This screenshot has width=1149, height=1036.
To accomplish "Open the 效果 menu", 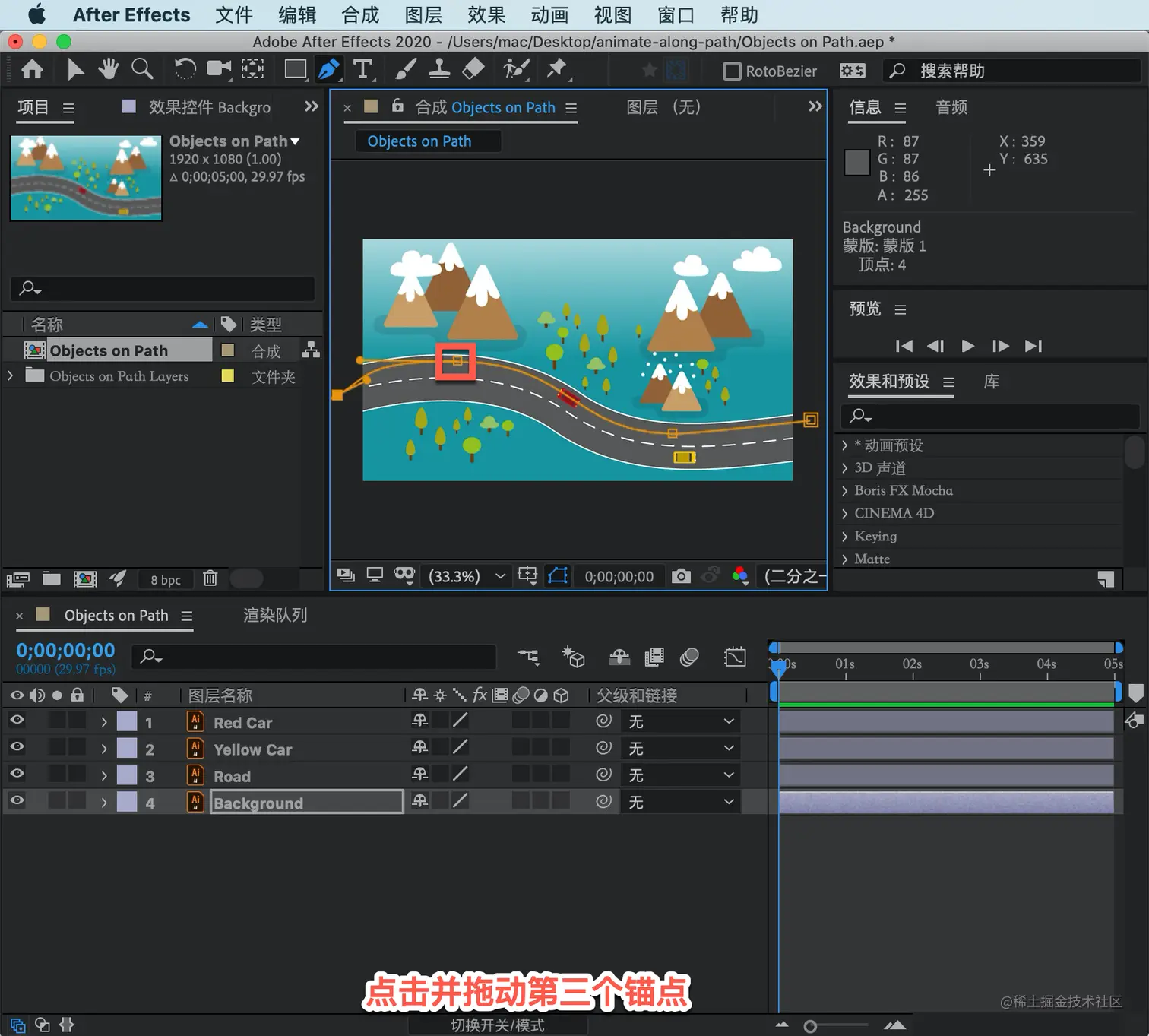I will 486,14.
